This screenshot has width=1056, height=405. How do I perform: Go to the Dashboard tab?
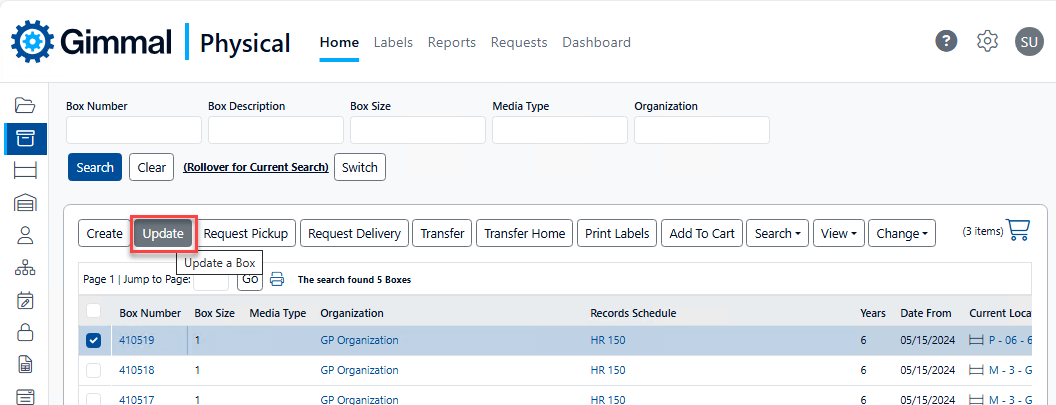[x=596, y=42]
